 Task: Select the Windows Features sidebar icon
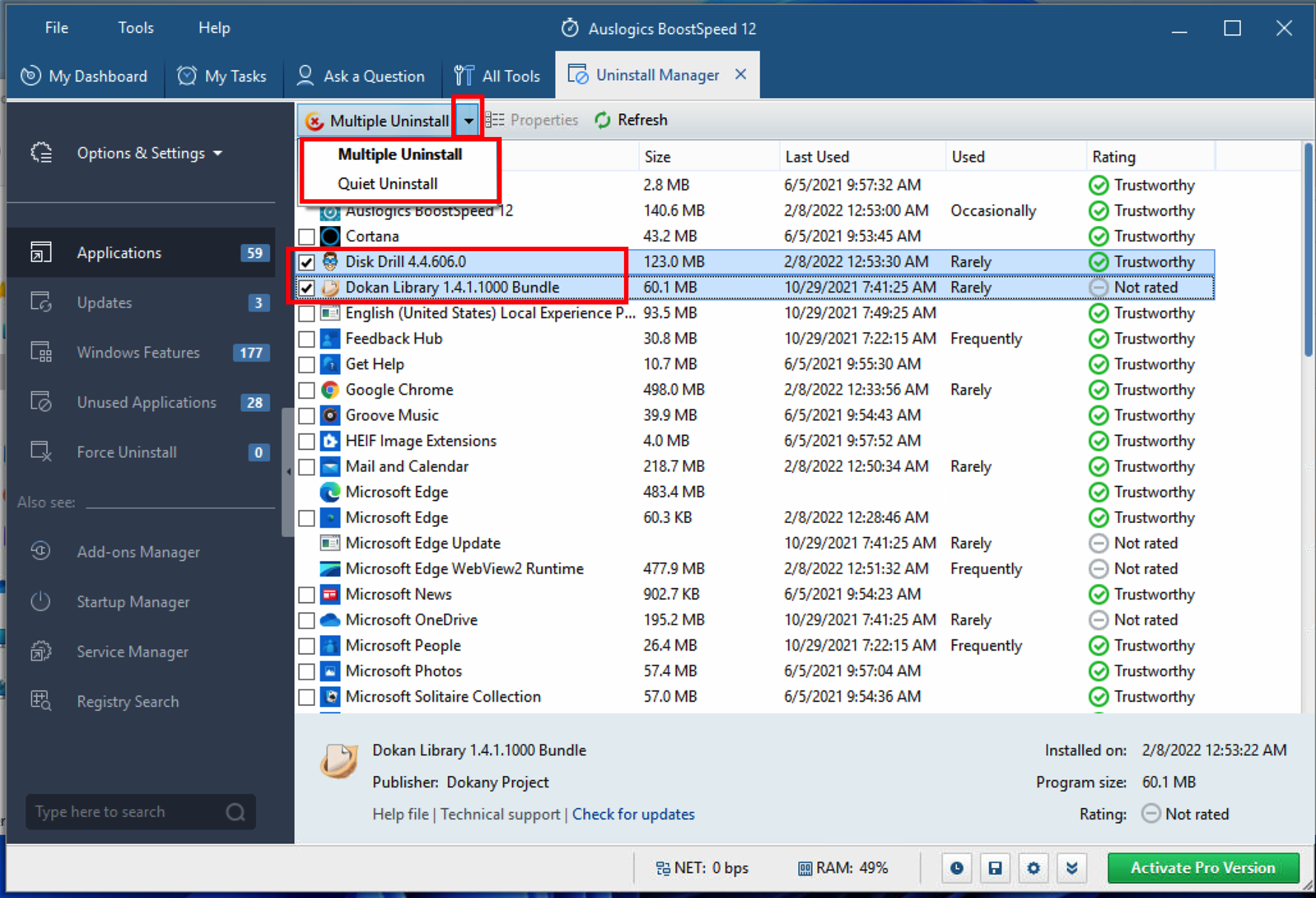(x=41, y=352)
